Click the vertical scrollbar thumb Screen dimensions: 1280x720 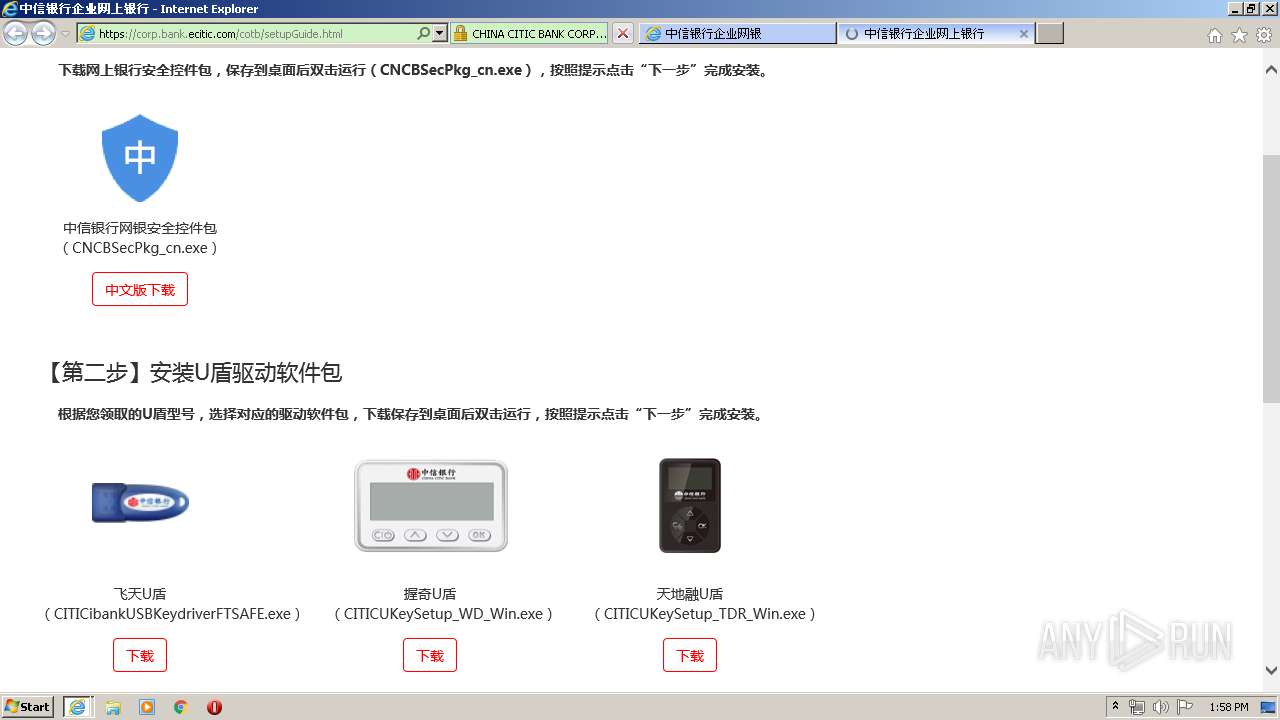pos(1271,278)
